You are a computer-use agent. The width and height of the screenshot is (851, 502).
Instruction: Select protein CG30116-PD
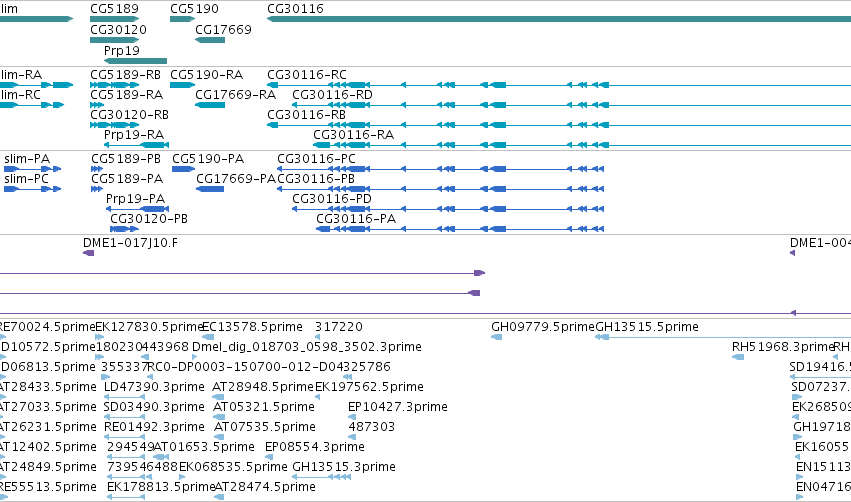[332, 199]
